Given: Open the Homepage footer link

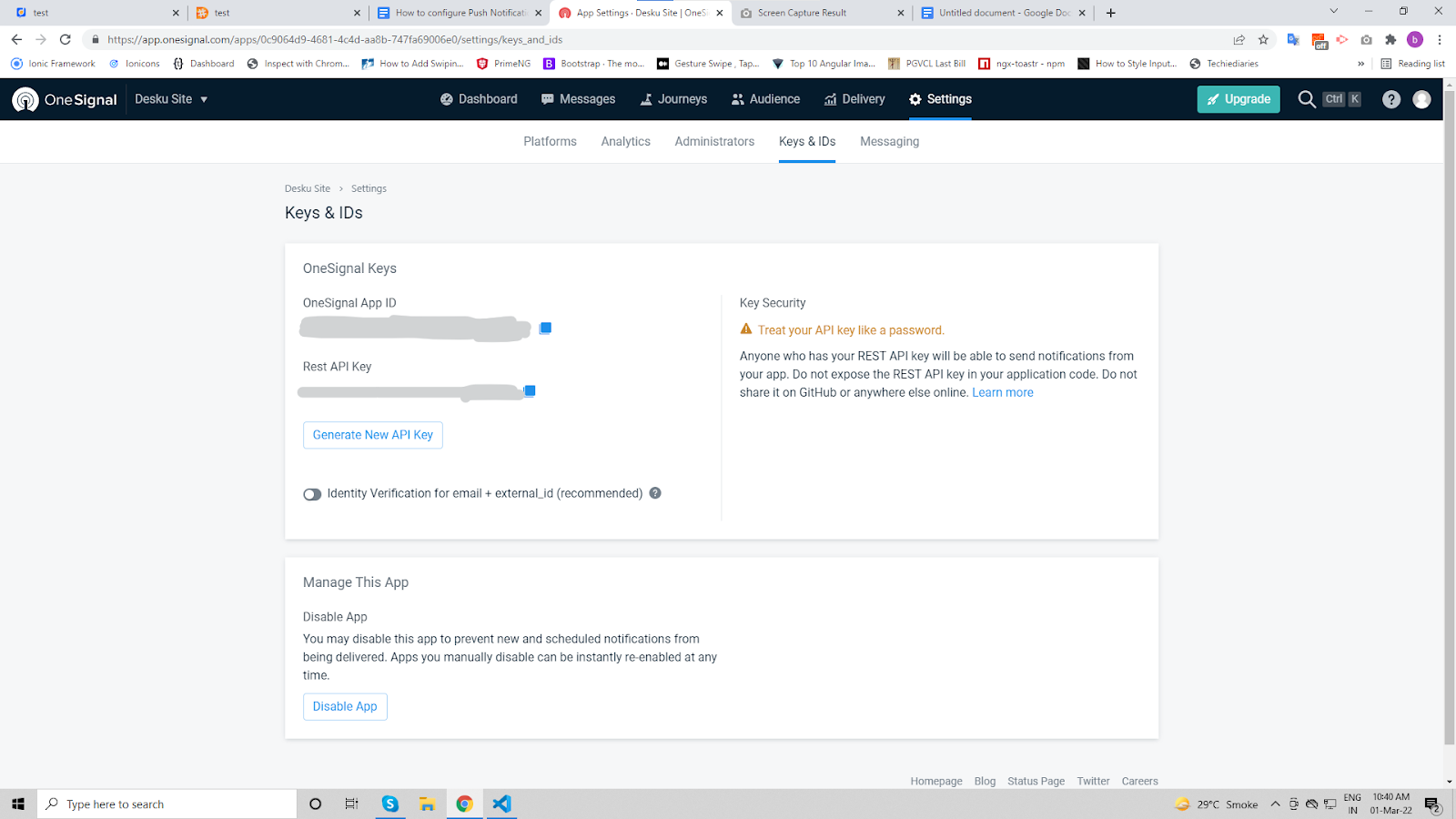Looking at the screenshot, I should coord(936,781).
